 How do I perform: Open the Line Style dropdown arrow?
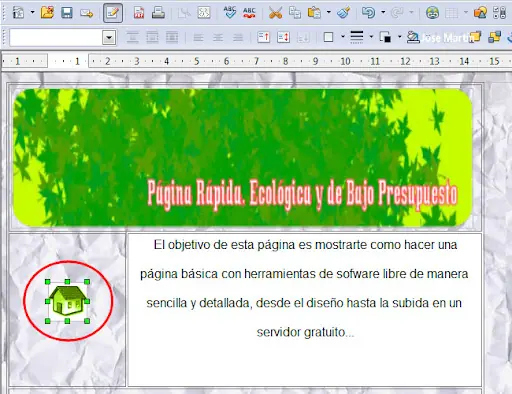(371, 37)
